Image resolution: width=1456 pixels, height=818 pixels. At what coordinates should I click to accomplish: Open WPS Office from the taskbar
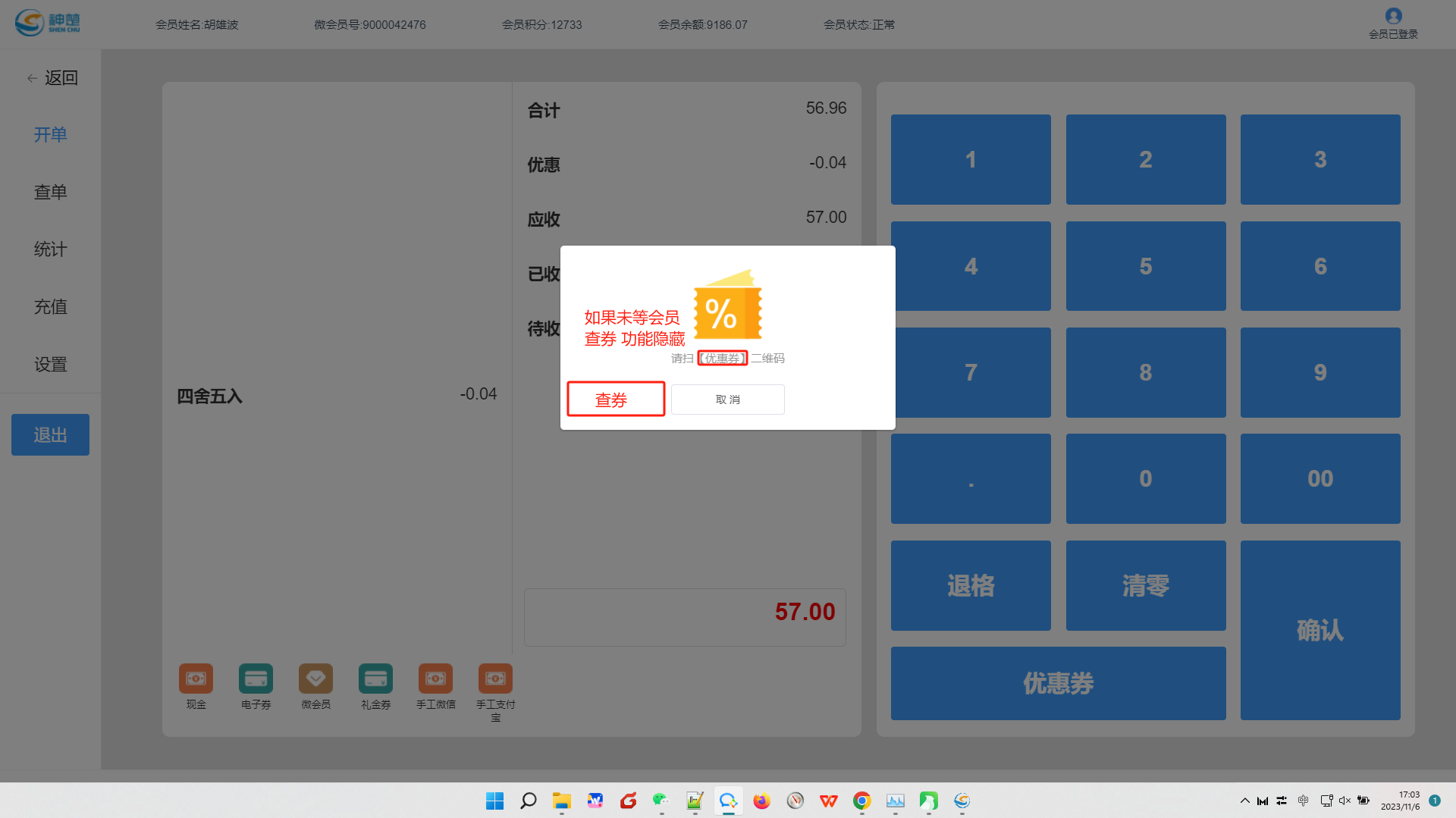coord(828,801)
